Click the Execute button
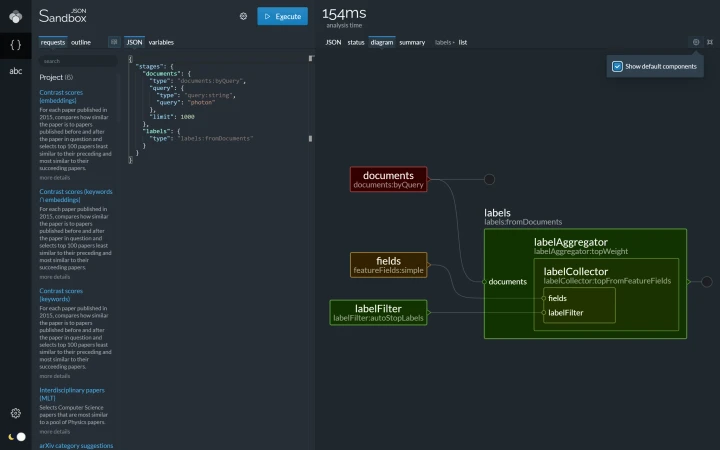The image size is (720, 450). tap(282, 16)
